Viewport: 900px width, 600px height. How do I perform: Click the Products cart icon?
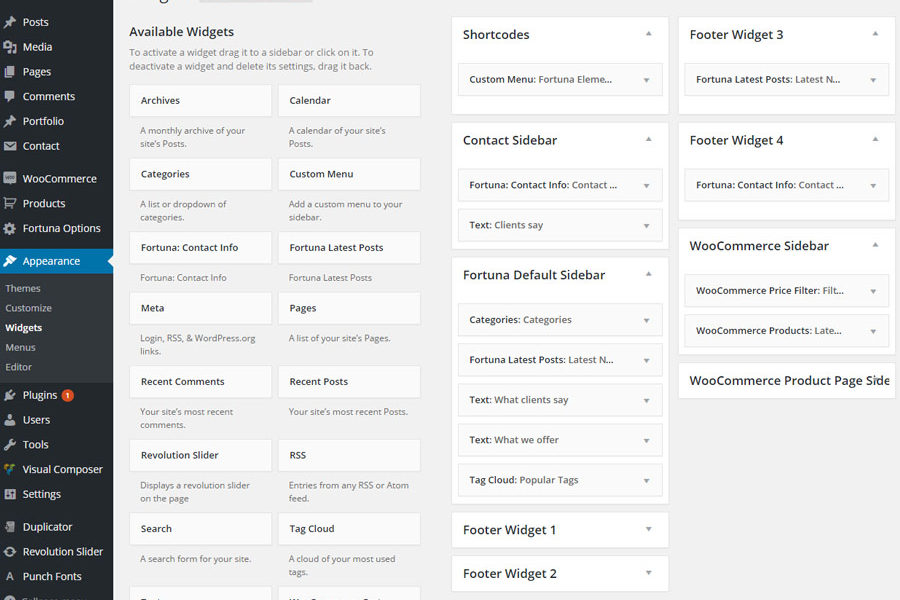pos(9,203)
